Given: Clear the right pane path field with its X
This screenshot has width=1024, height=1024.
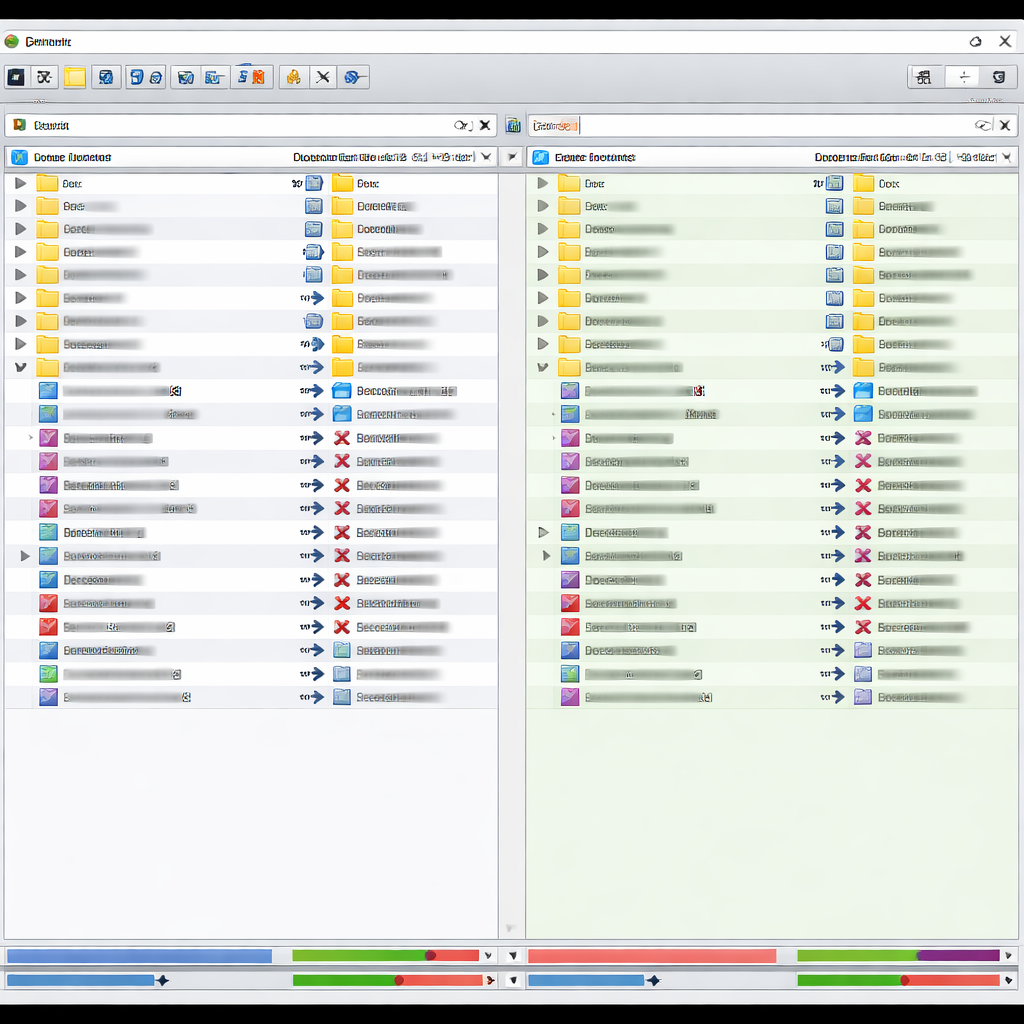Looking at the screenshot, I should point(1005,125).
